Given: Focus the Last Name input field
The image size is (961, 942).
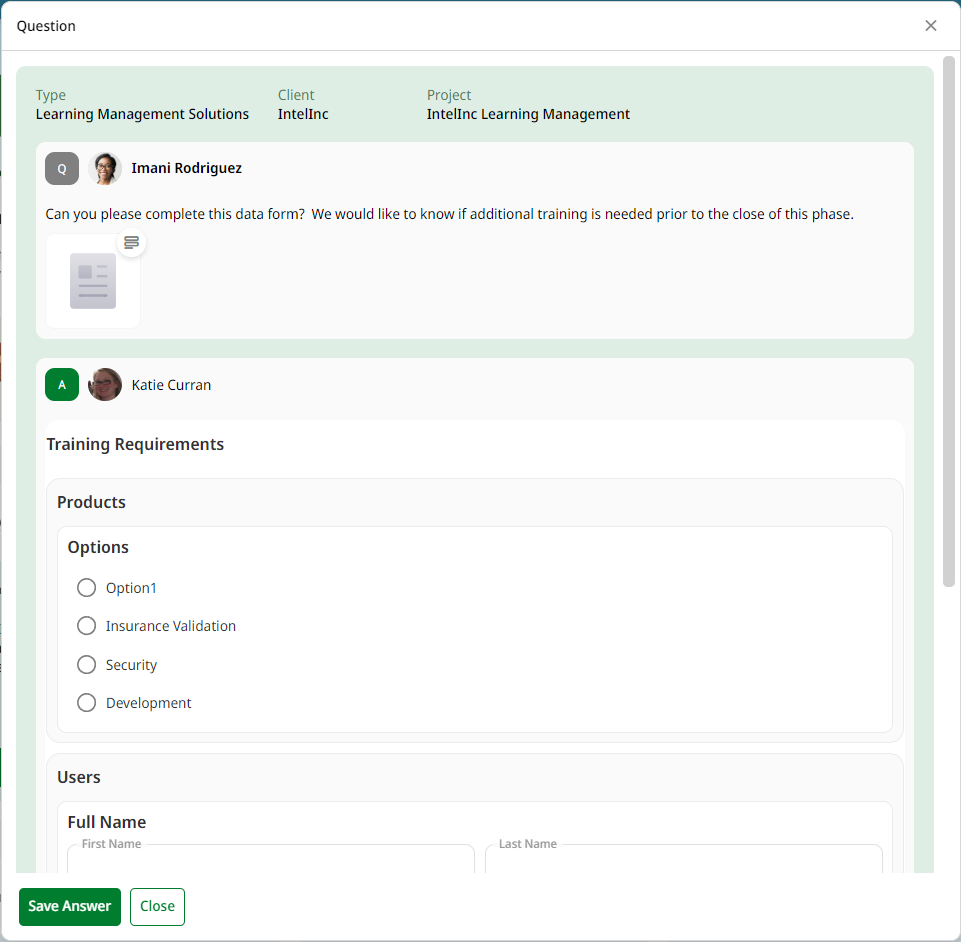Looking at the screenshot, I should [683, 860].
